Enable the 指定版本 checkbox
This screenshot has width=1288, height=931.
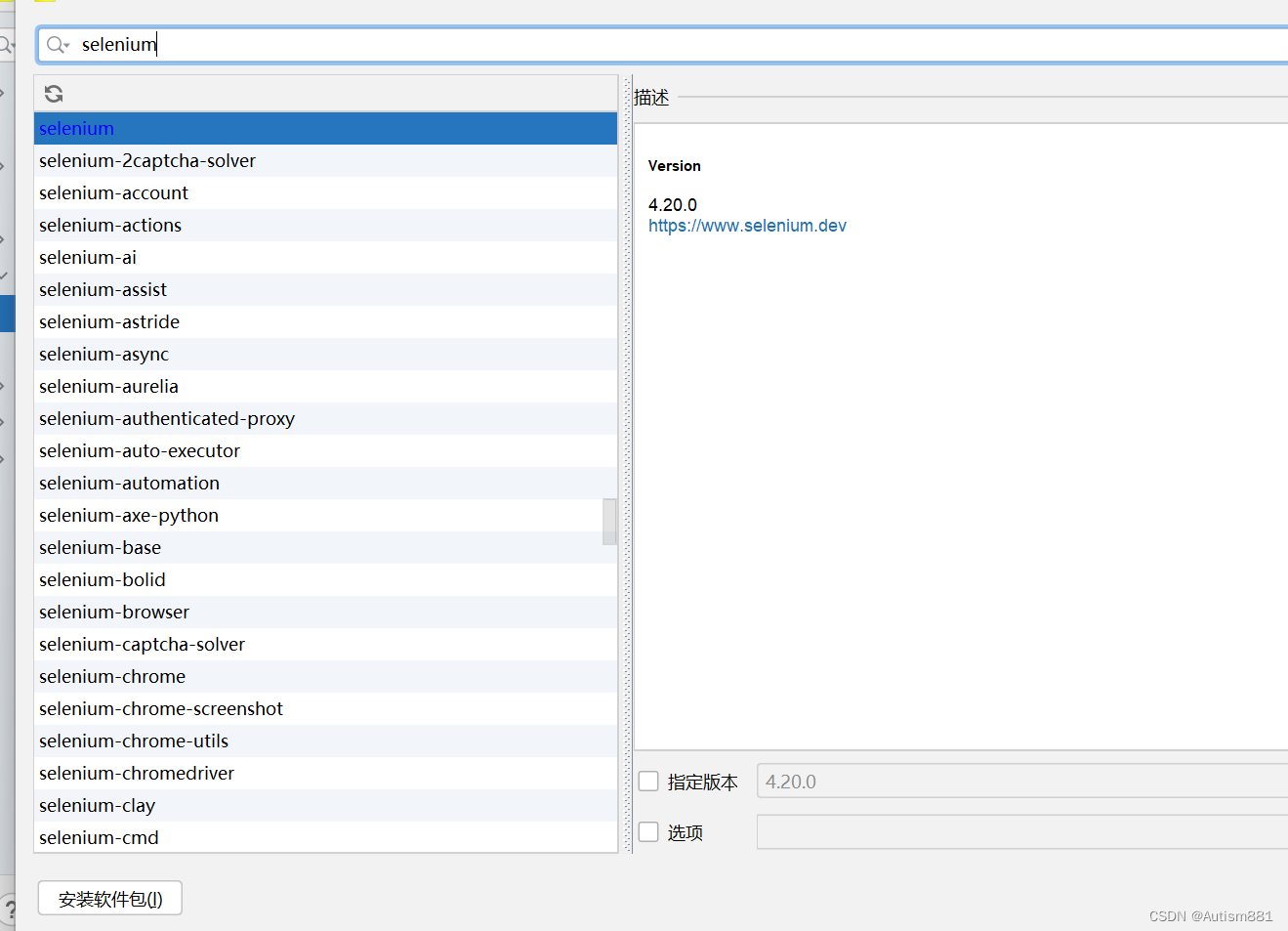point(648,781)
